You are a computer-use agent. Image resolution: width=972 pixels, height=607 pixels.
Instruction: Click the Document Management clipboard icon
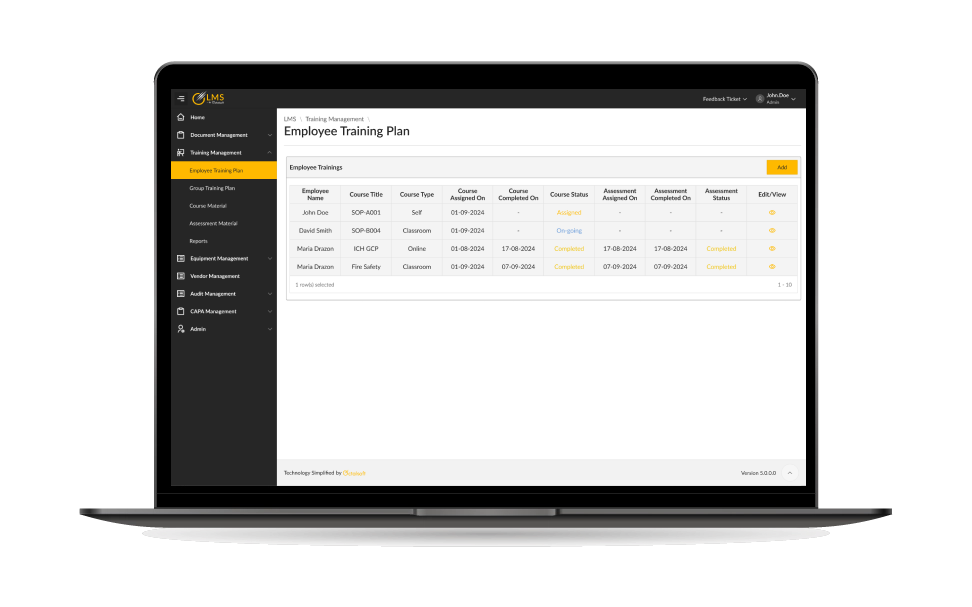(180, 135)
